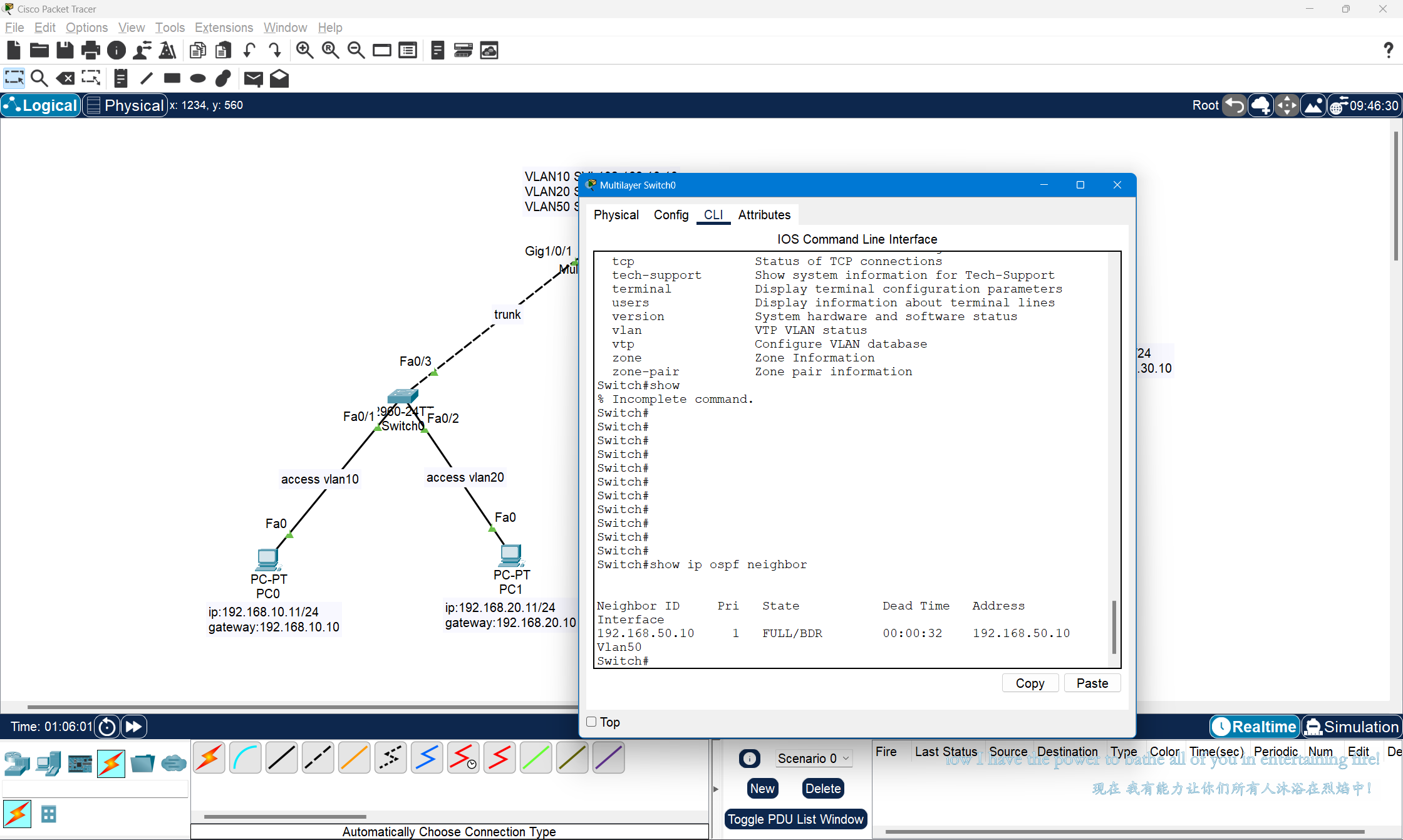Image resolution: width=1403 pixels, height=840 pixels.
Task: Open the Extensions menu
Action: point(224,28)
